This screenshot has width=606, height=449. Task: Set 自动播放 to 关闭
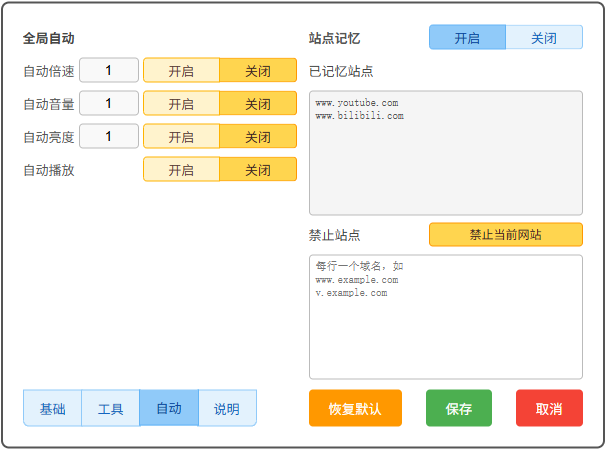point(258,169)
